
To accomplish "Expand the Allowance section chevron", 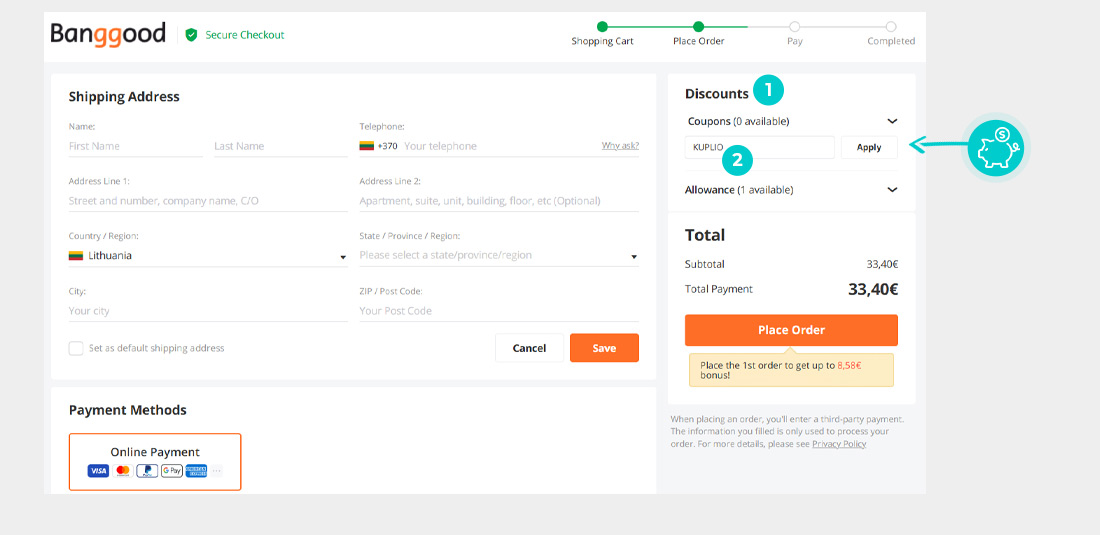I will point(892,190).
